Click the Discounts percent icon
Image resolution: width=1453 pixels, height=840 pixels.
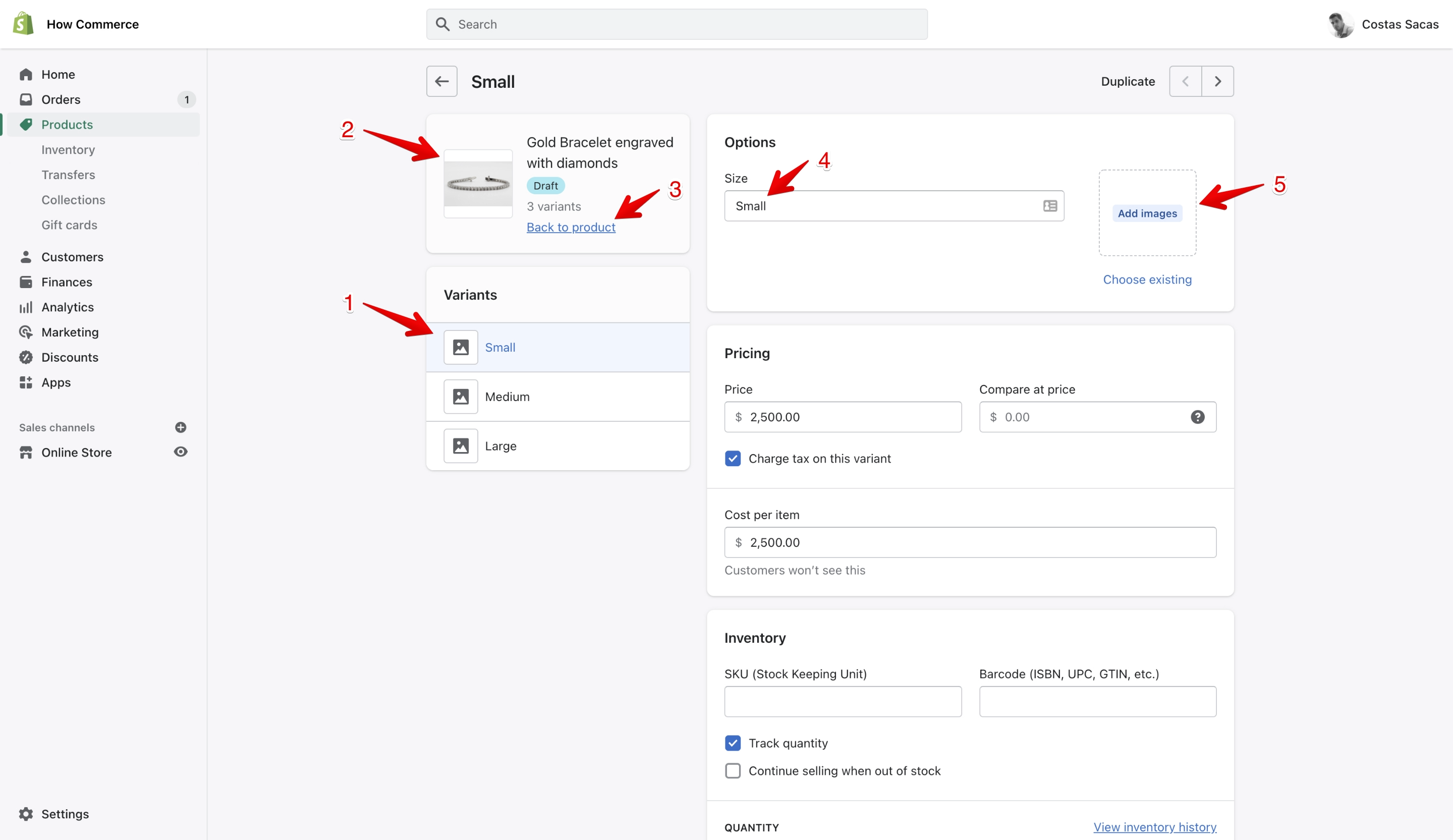[x=26, y=358]
